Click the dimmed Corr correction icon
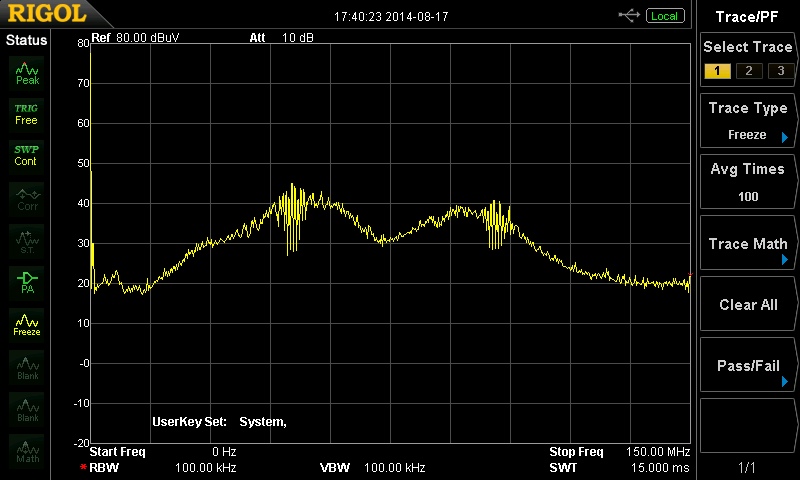The width and height of the screenshot is (800, 480). tap(27, 199)
